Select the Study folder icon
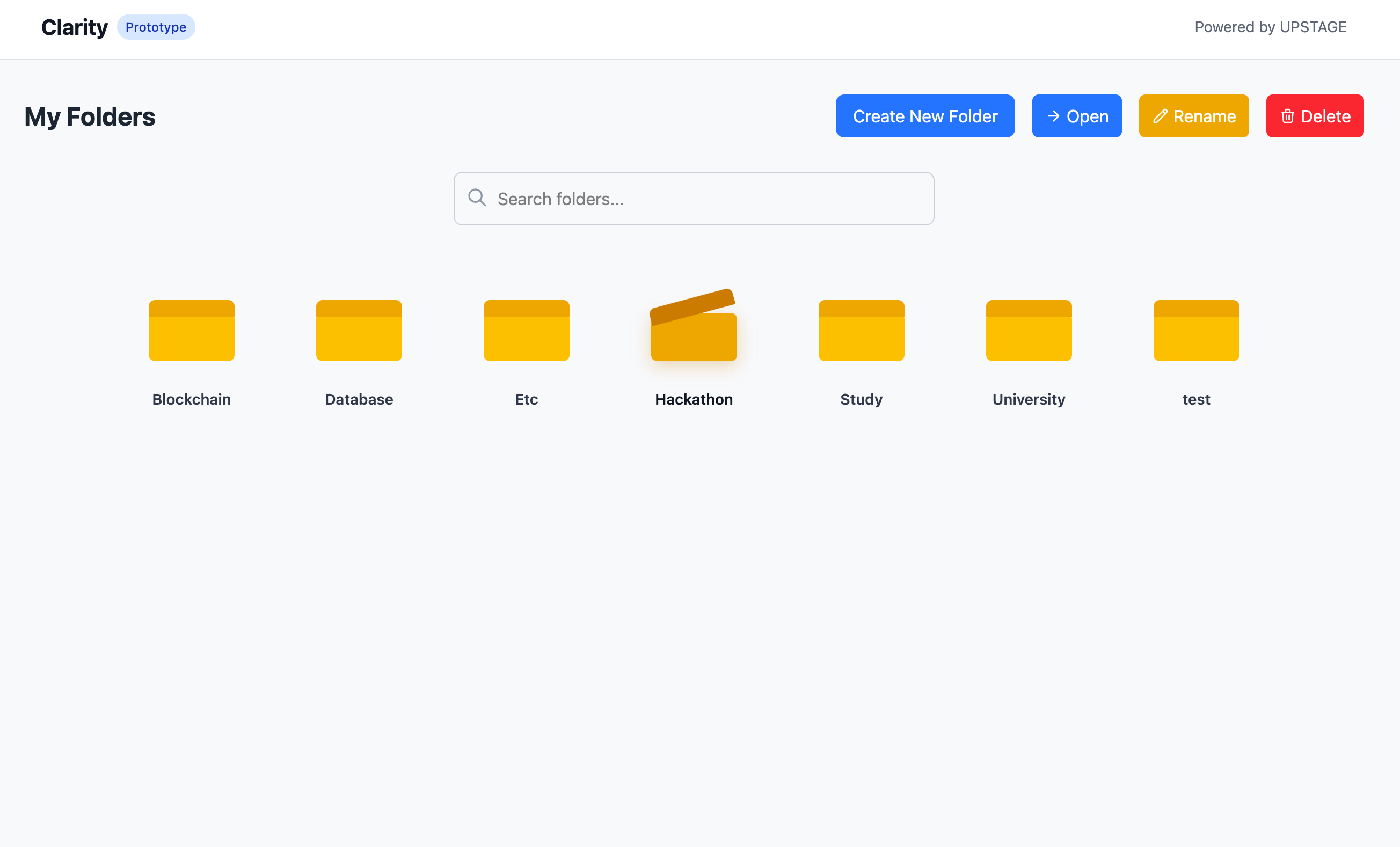The height and width of the screenshot is (847, 1400). click(862, 331)
